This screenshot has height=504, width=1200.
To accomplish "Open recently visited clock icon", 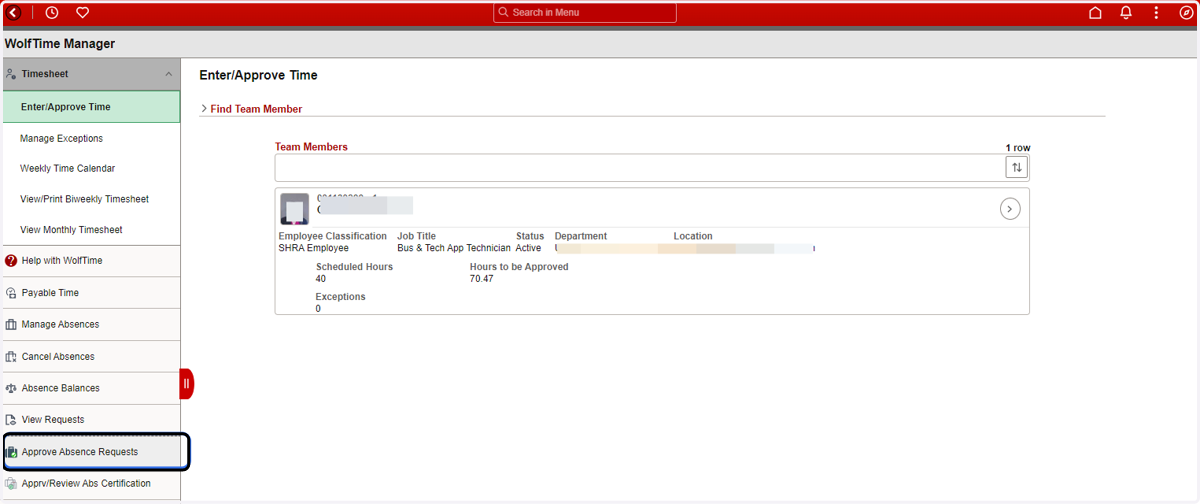I will tap(52, 13).
